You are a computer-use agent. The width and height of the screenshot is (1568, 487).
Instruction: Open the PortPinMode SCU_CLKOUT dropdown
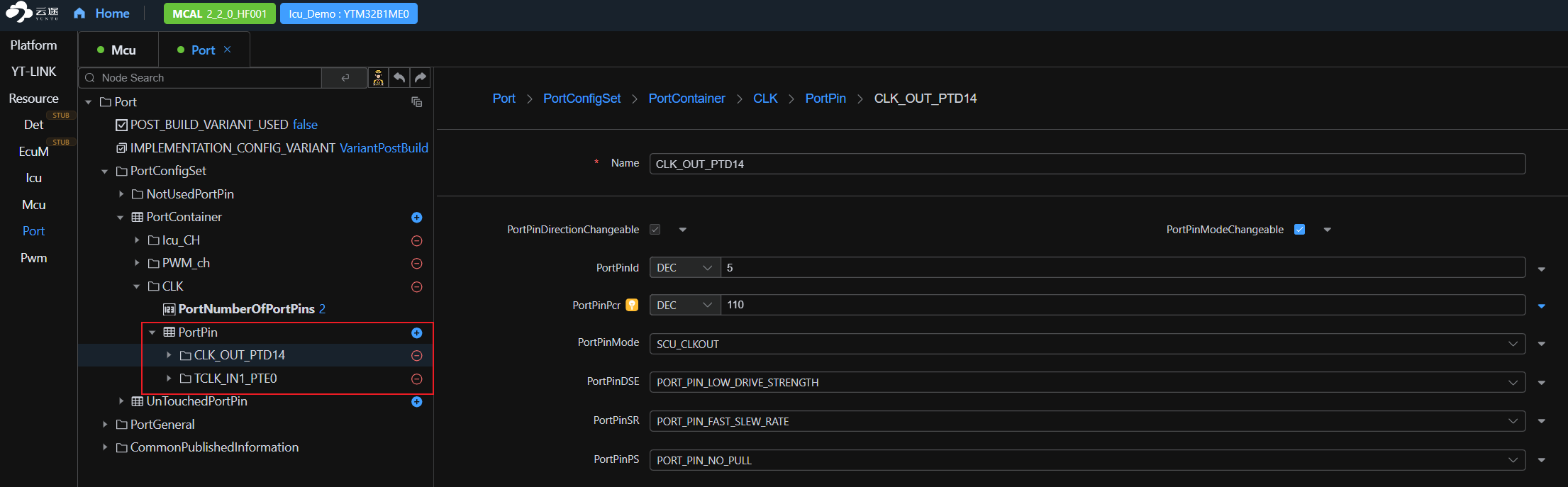pos(1087,344)
